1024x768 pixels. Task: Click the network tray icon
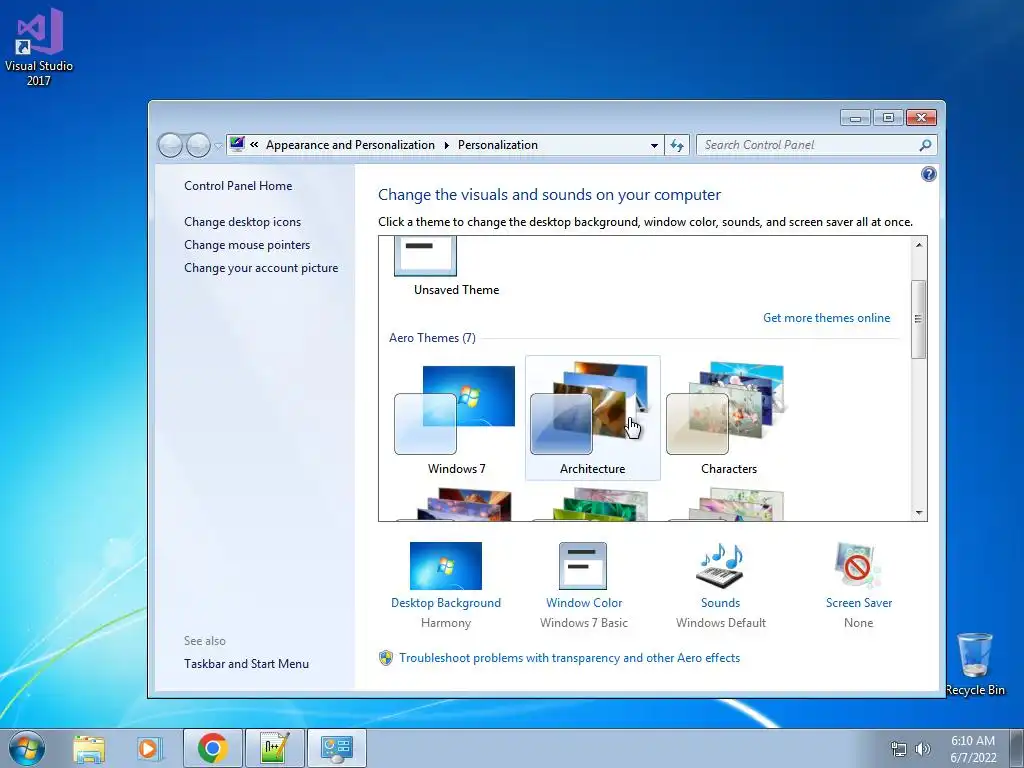point(899,750)
